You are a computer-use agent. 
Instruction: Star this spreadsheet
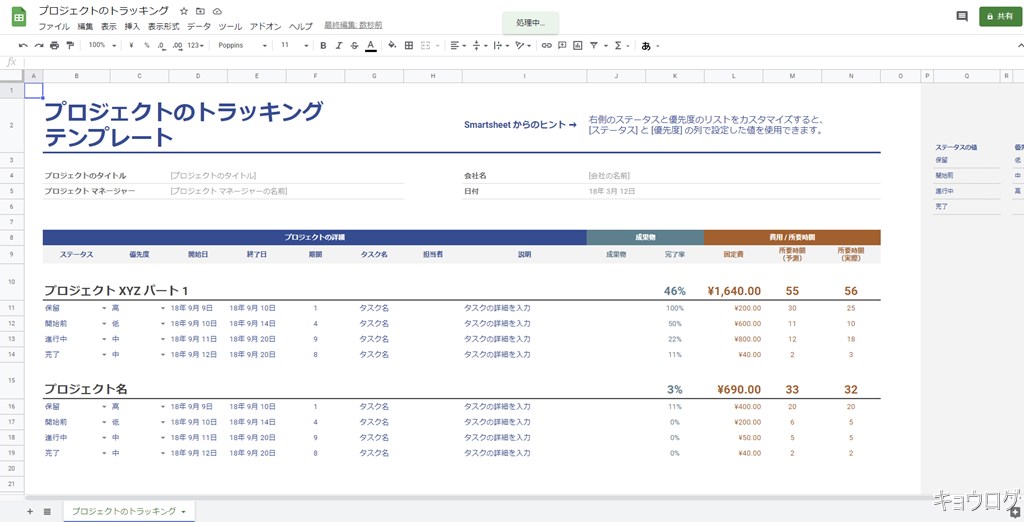click(x=184, y=11)
